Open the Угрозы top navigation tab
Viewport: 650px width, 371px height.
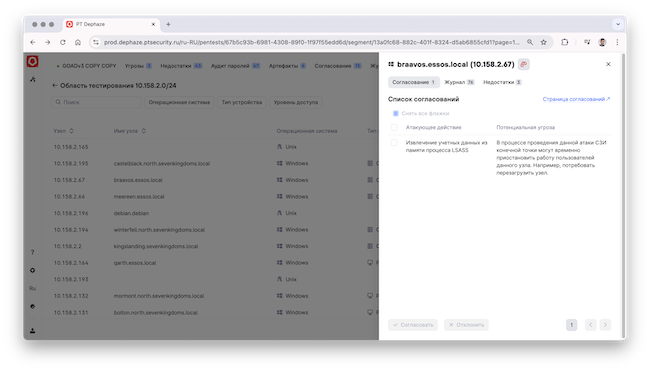pyautogui.click(x=138, y=66)
